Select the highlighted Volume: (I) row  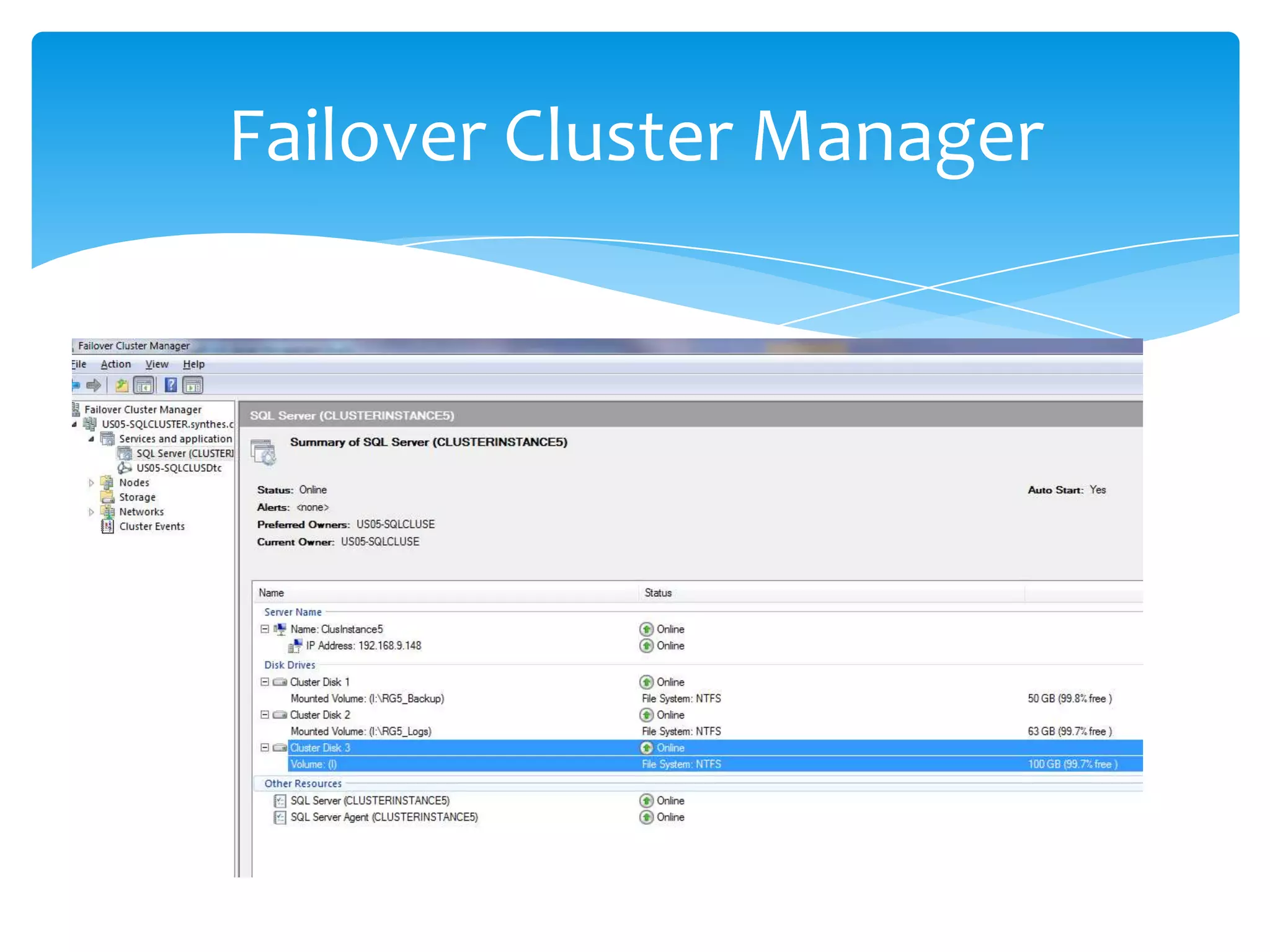(x=715, y=764)
